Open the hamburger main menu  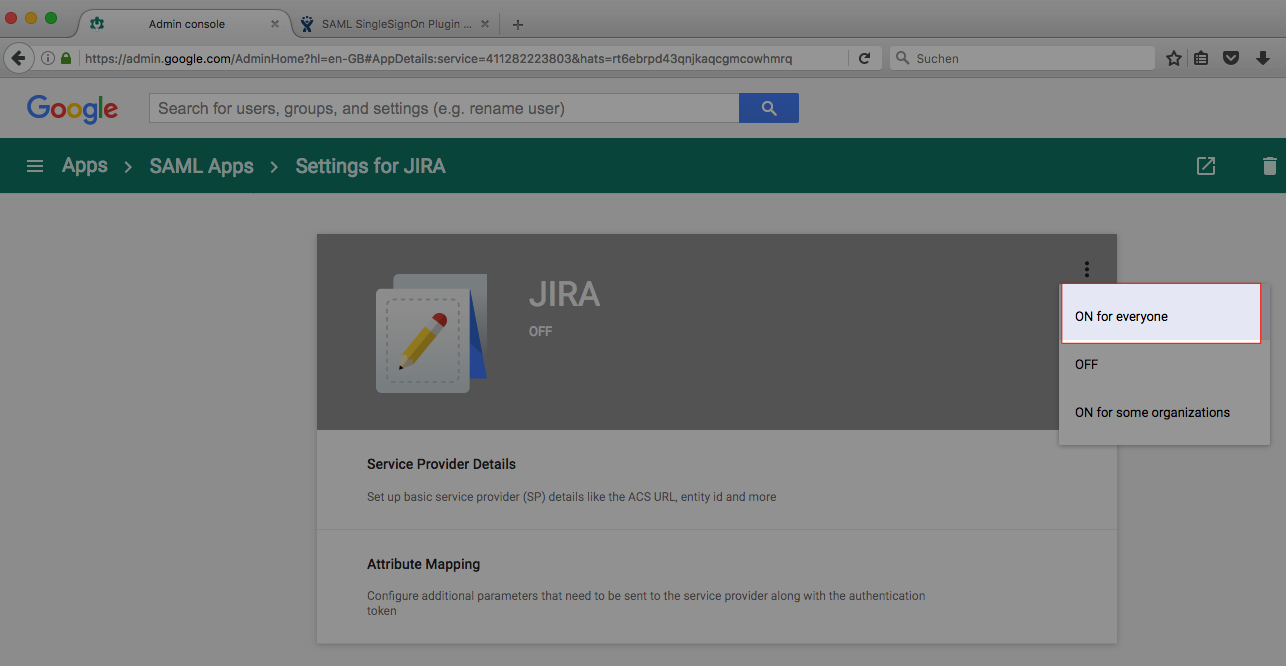click(35, 166)
